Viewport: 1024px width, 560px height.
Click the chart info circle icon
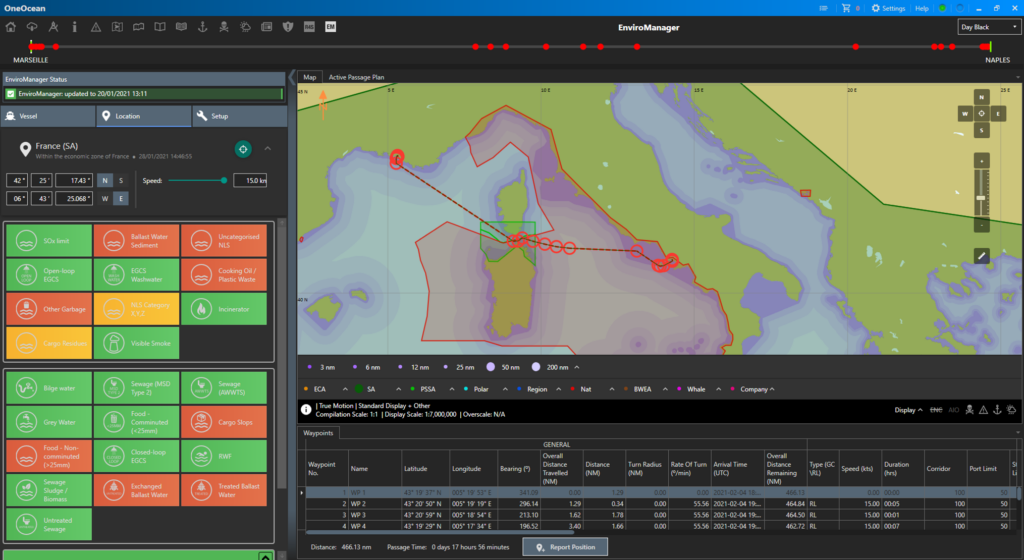tap(306, 409)
